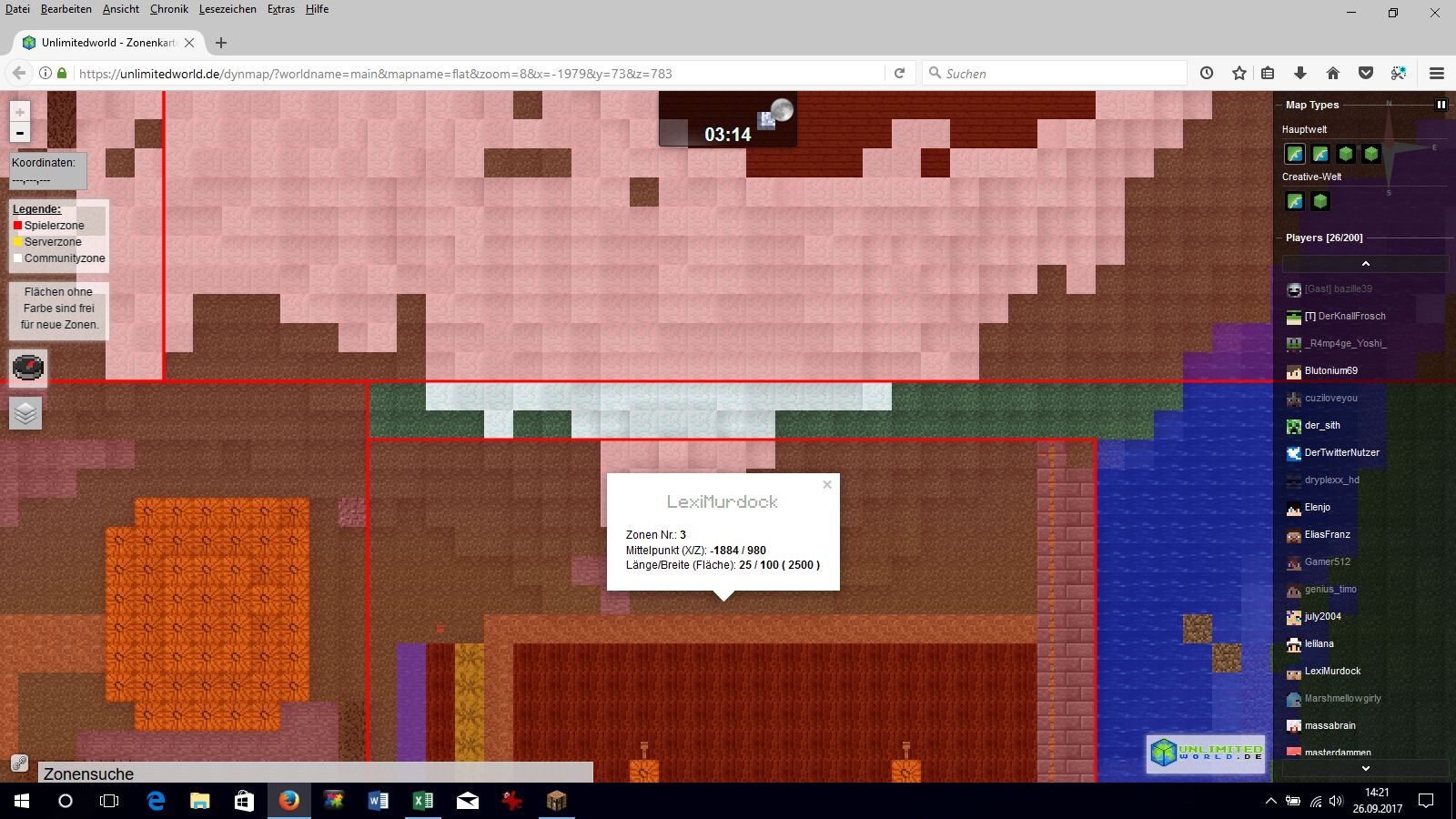Viewport: 1456px width, 819px height.
Task: Open a new browser tab
Action: point(221,43)
